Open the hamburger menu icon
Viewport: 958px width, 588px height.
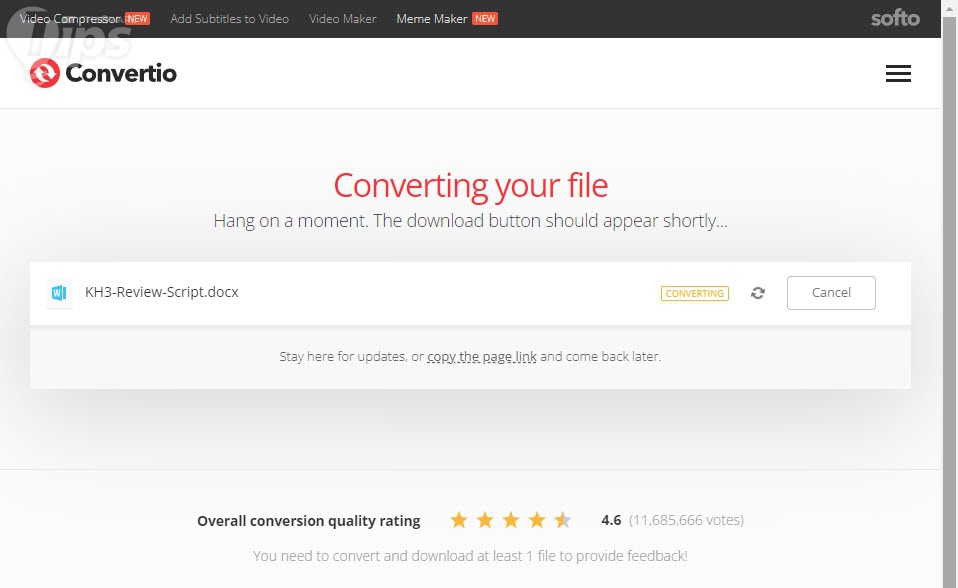tap(898, 73)
